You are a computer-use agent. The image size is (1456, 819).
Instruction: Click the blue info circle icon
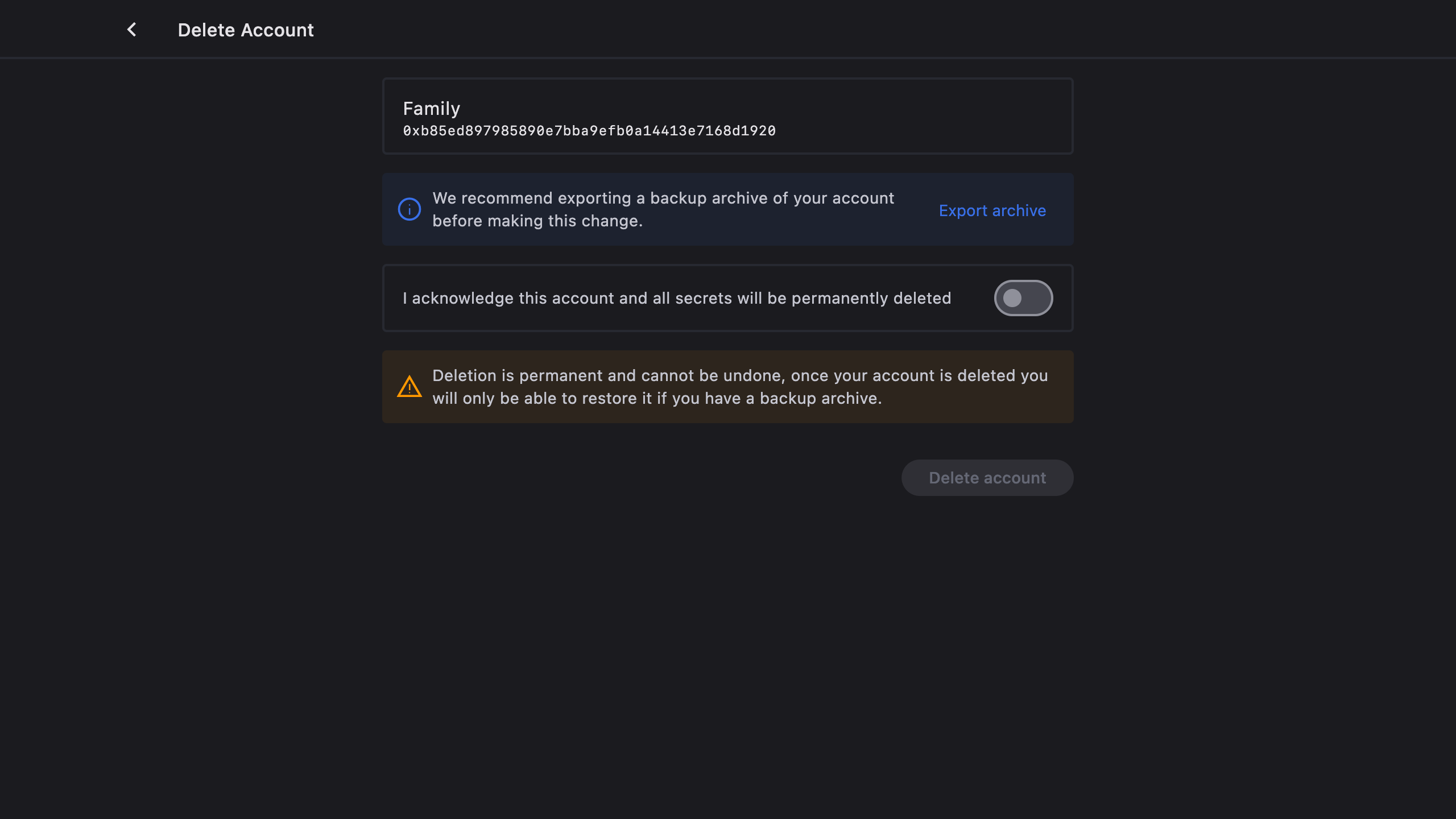409,209
